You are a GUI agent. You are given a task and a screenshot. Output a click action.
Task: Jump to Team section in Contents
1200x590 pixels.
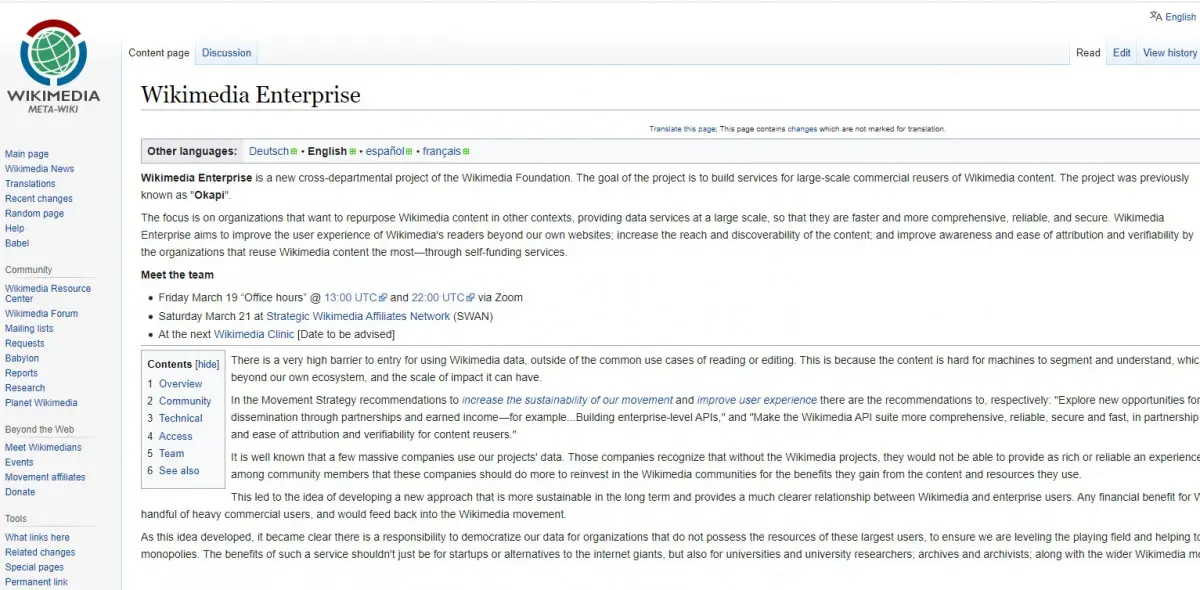point(171,453)
